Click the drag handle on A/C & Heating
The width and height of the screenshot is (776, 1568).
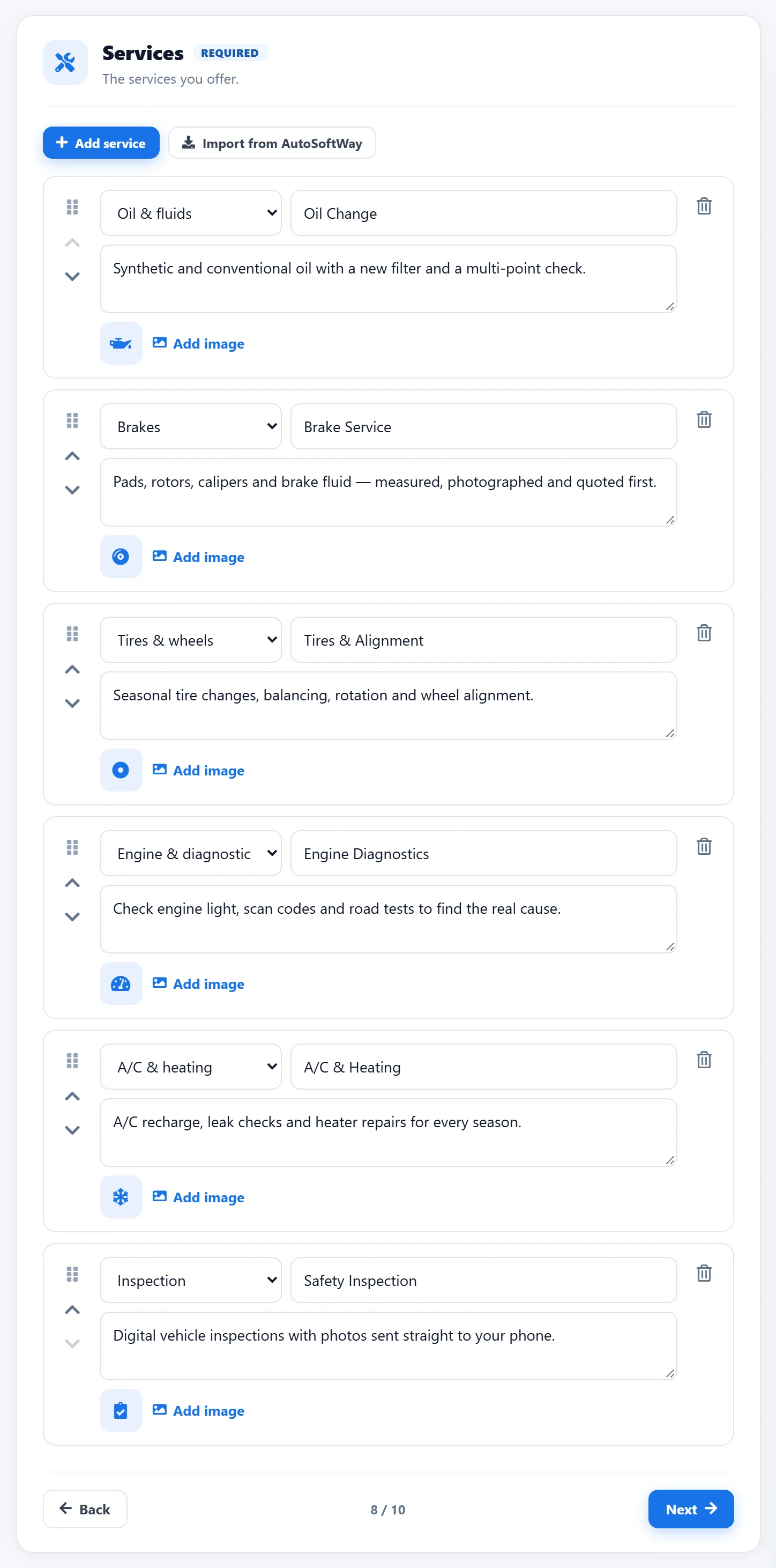coord(72,1061)
